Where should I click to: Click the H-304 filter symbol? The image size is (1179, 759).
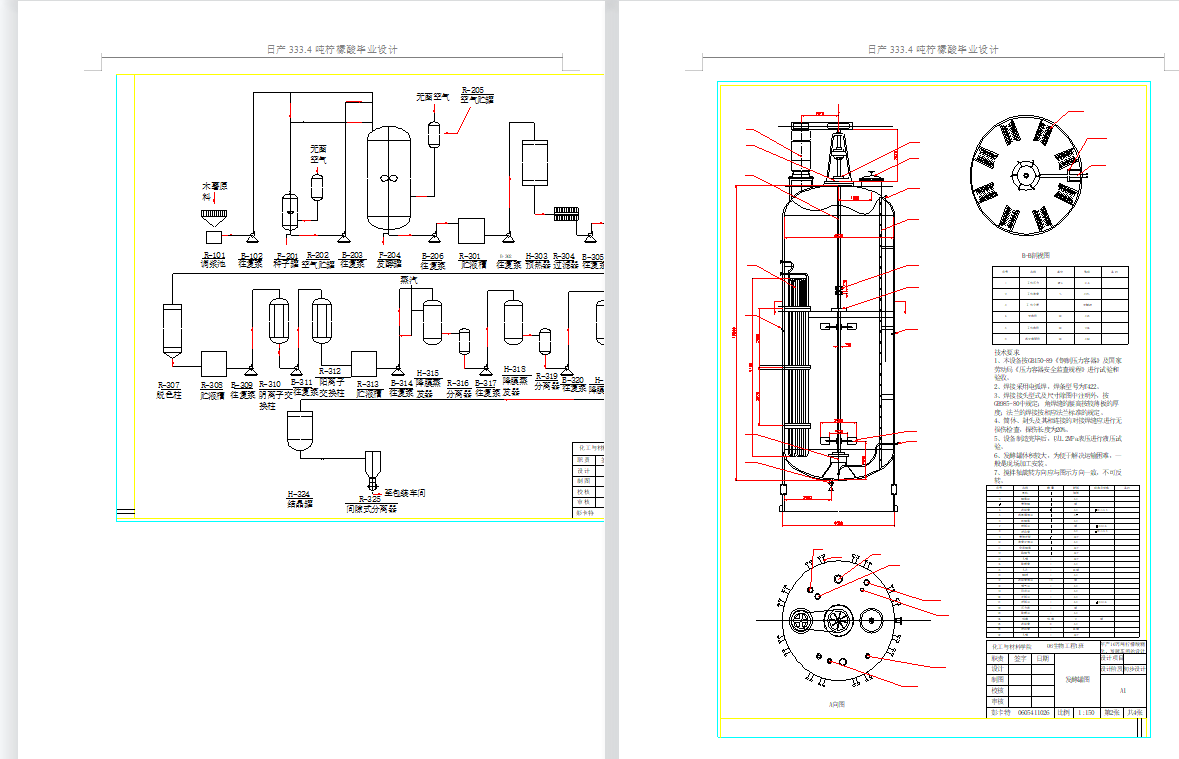(x=569, y=213)
